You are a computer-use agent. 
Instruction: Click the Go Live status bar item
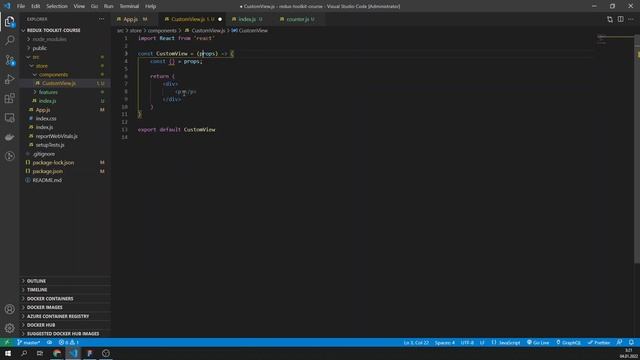click(538, 342)
